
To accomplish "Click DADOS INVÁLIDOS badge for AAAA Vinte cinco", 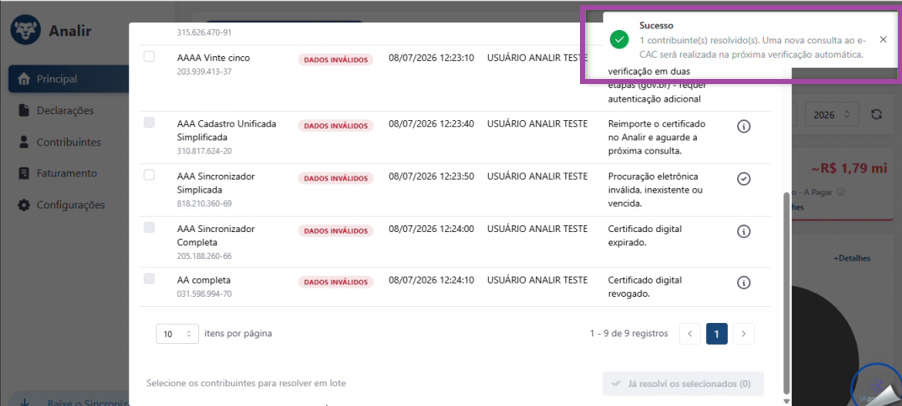I will 336,59.
